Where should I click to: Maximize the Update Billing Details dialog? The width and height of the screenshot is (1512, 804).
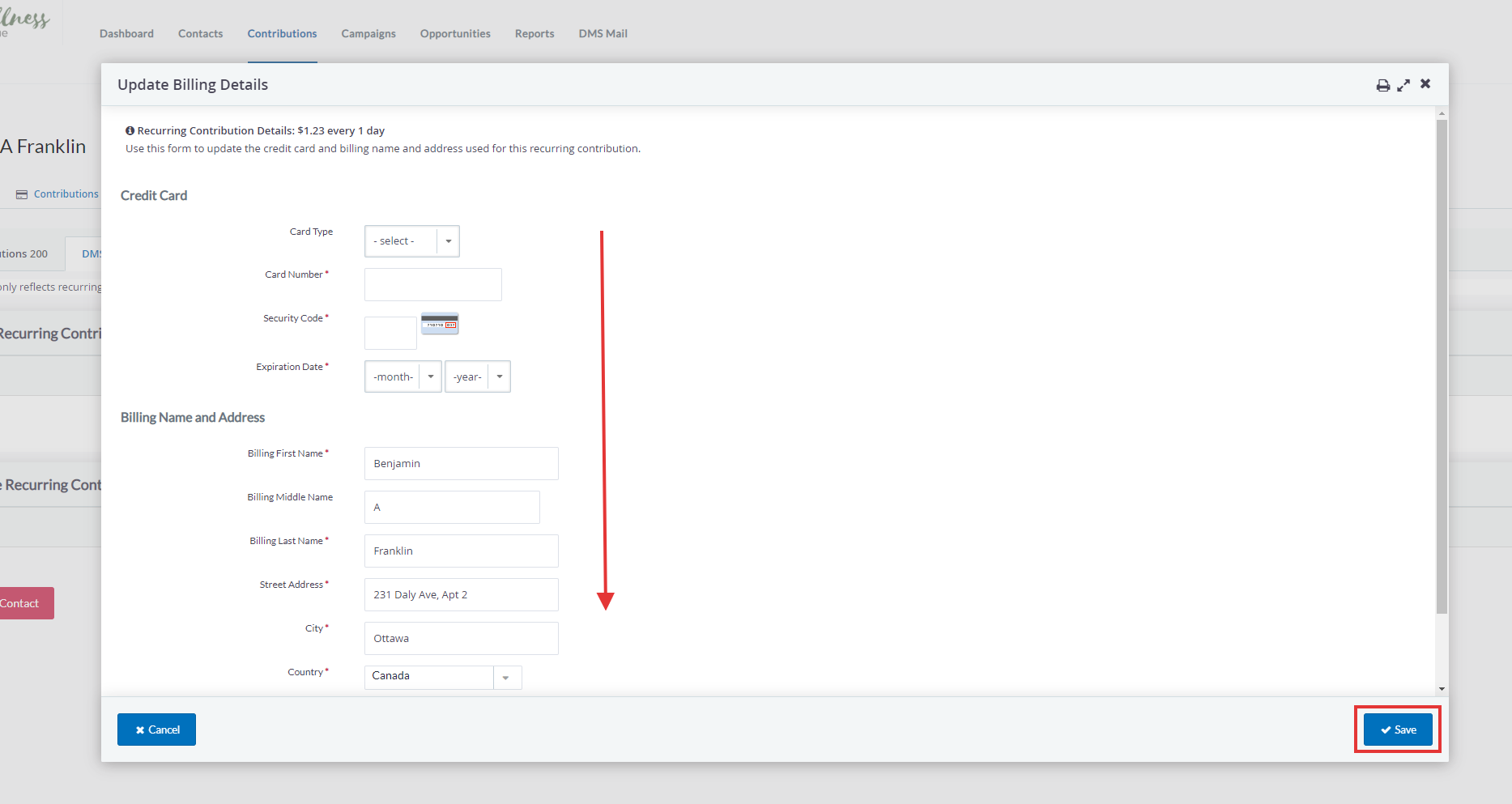(x=1403, y=85)
